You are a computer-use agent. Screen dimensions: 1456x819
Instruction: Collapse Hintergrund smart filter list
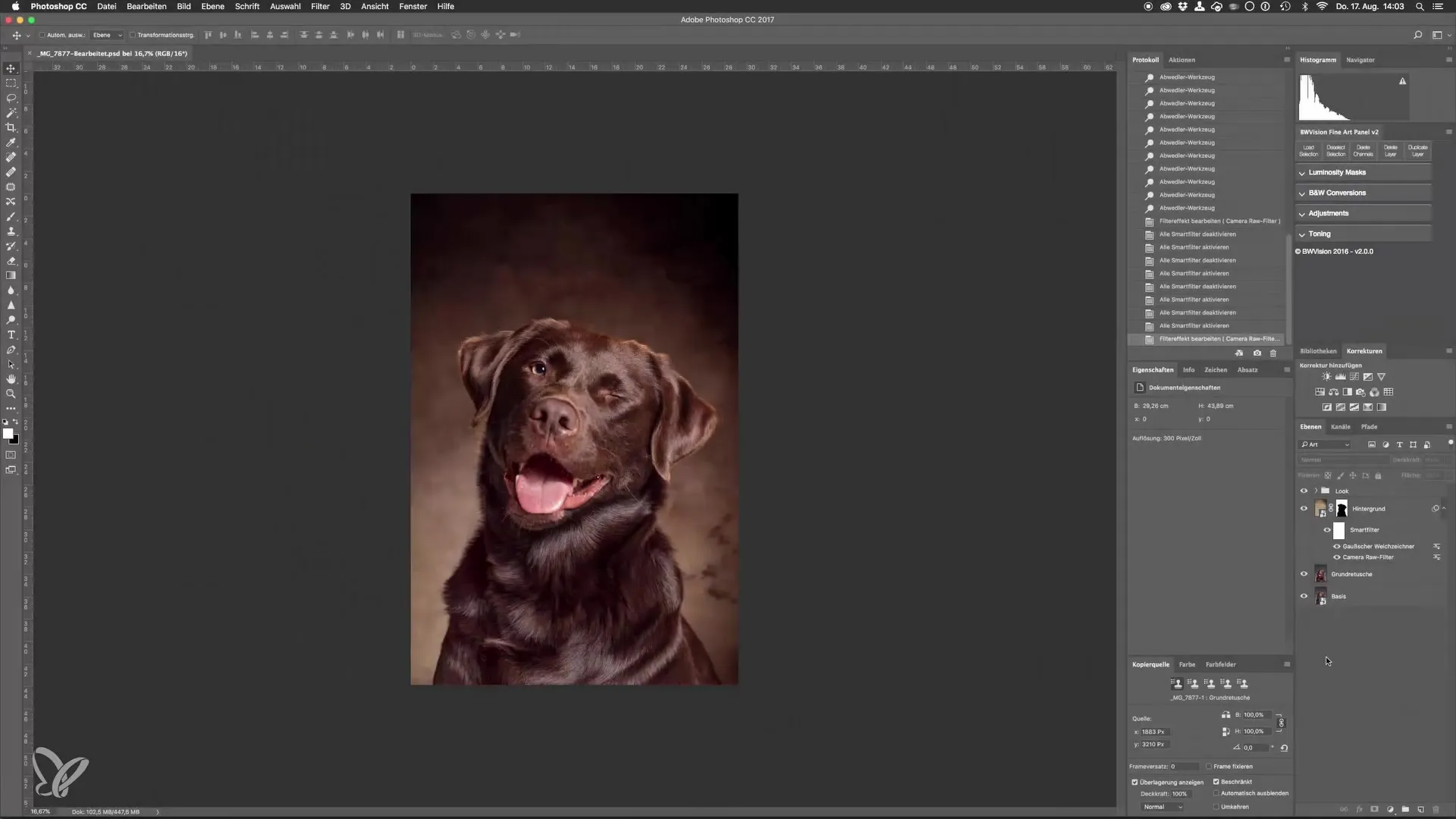click(x=1444, y=508)
